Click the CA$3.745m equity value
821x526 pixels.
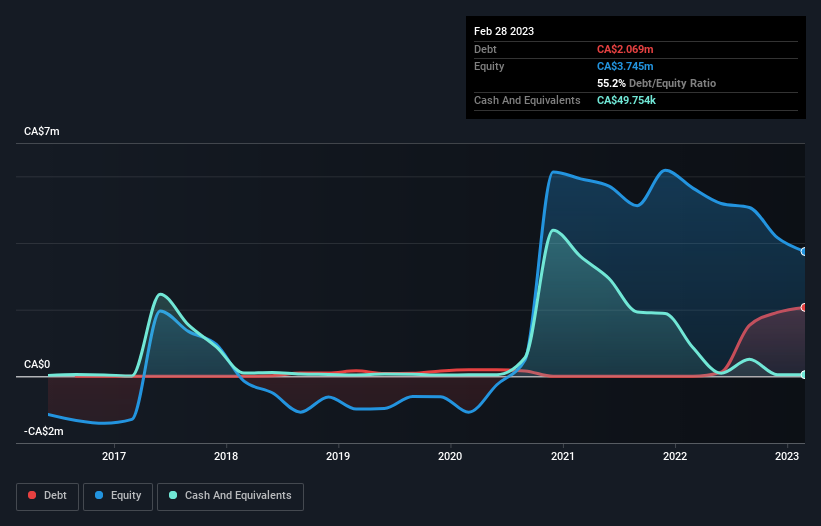[x=625, y=66]
